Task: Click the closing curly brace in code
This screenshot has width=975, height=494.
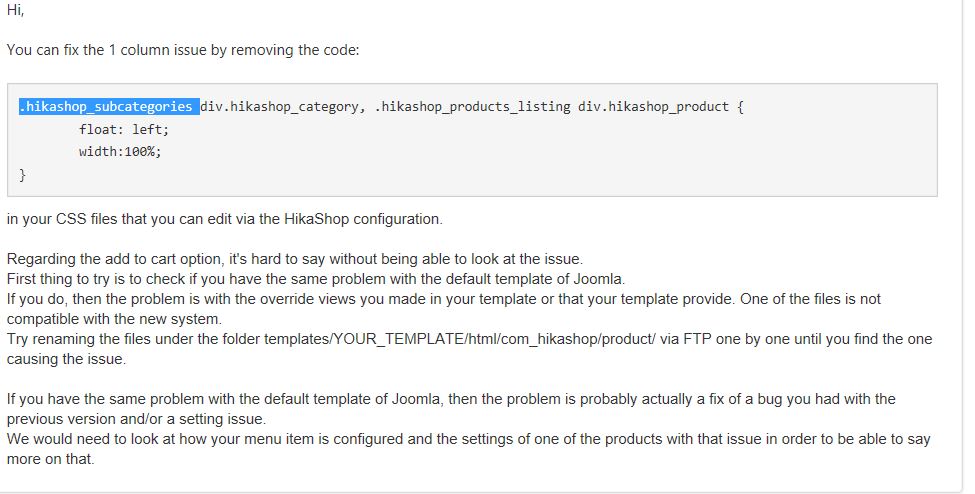Action: [23, 175]
